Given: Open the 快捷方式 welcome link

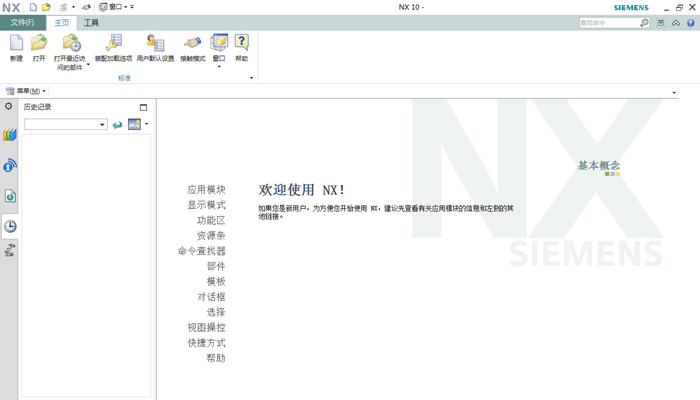Looking at the screenshot, I should click(206, 343).
